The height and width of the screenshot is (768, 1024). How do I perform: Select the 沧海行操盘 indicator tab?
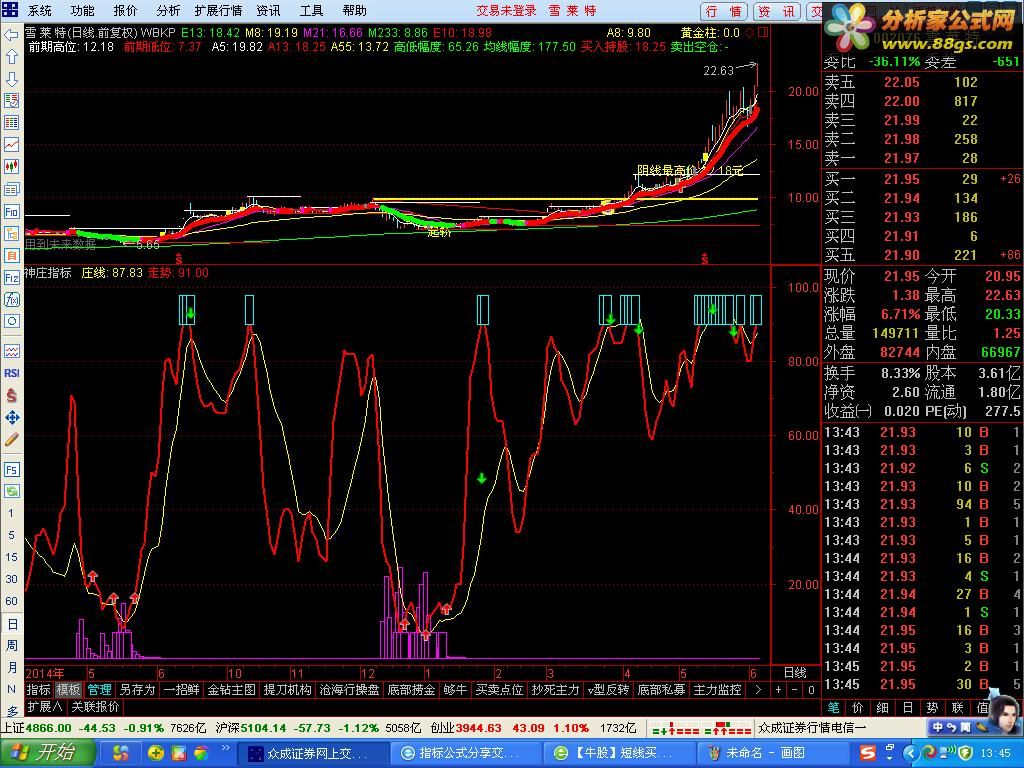coord(349,690)
